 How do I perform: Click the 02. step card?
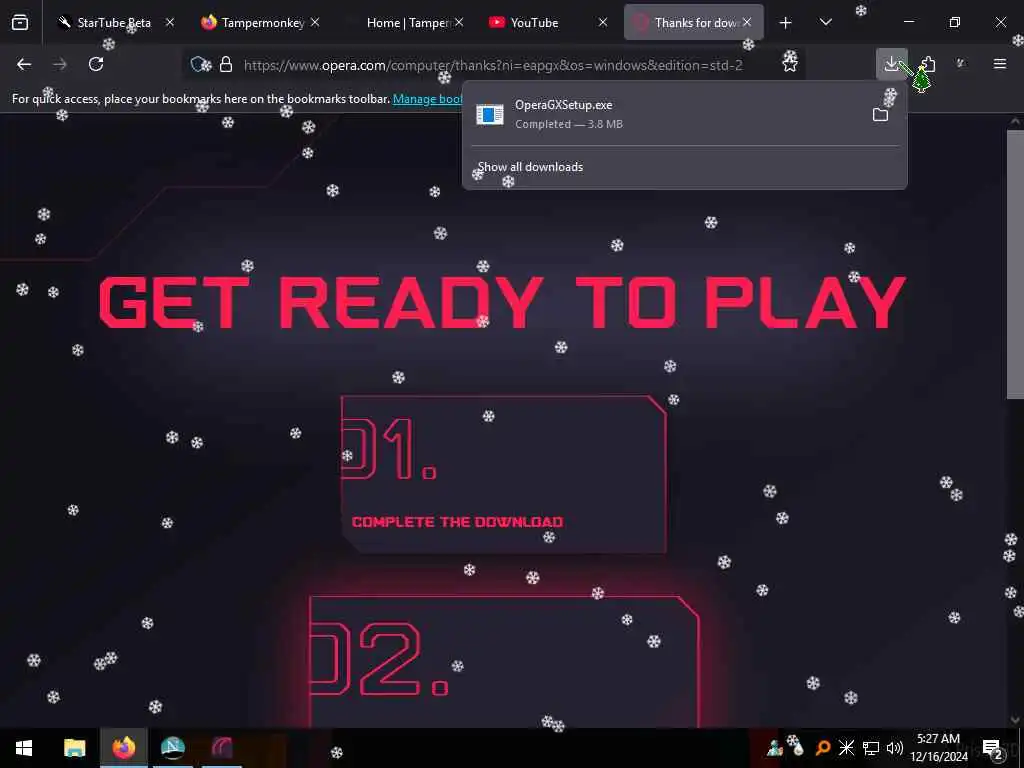pos(504,662)
